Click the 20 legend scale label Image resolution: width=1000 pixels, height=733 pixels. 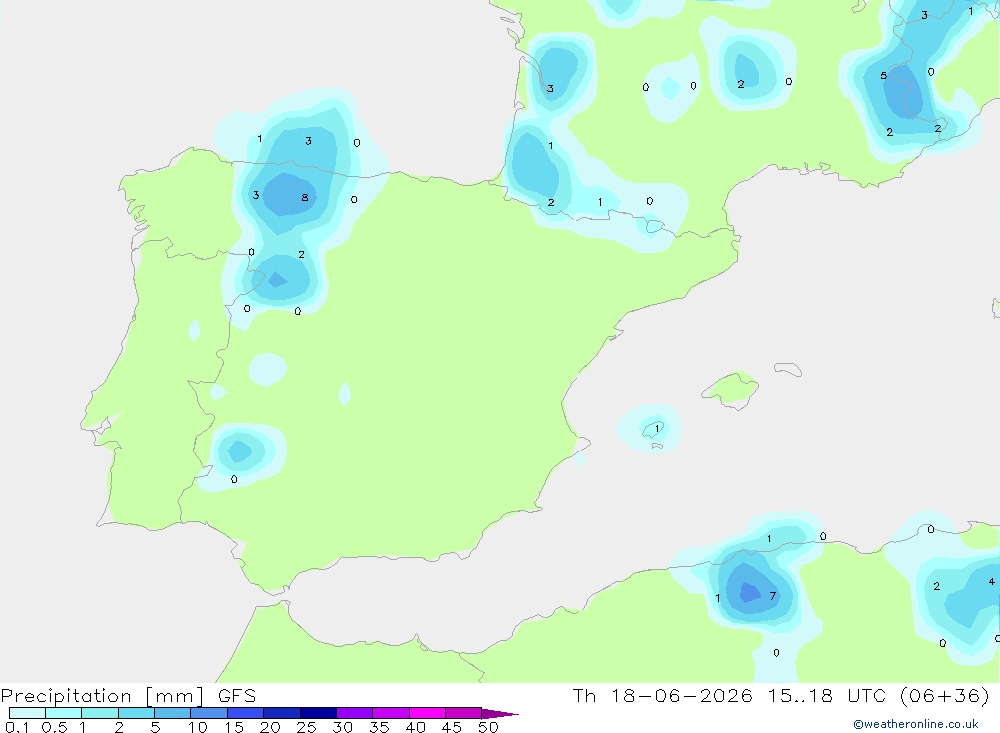point(270,727)
